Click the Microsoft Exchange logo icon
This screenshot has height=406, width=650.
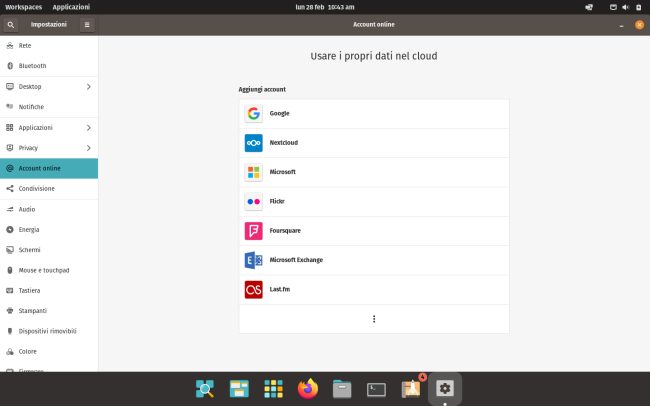(253, 260)
